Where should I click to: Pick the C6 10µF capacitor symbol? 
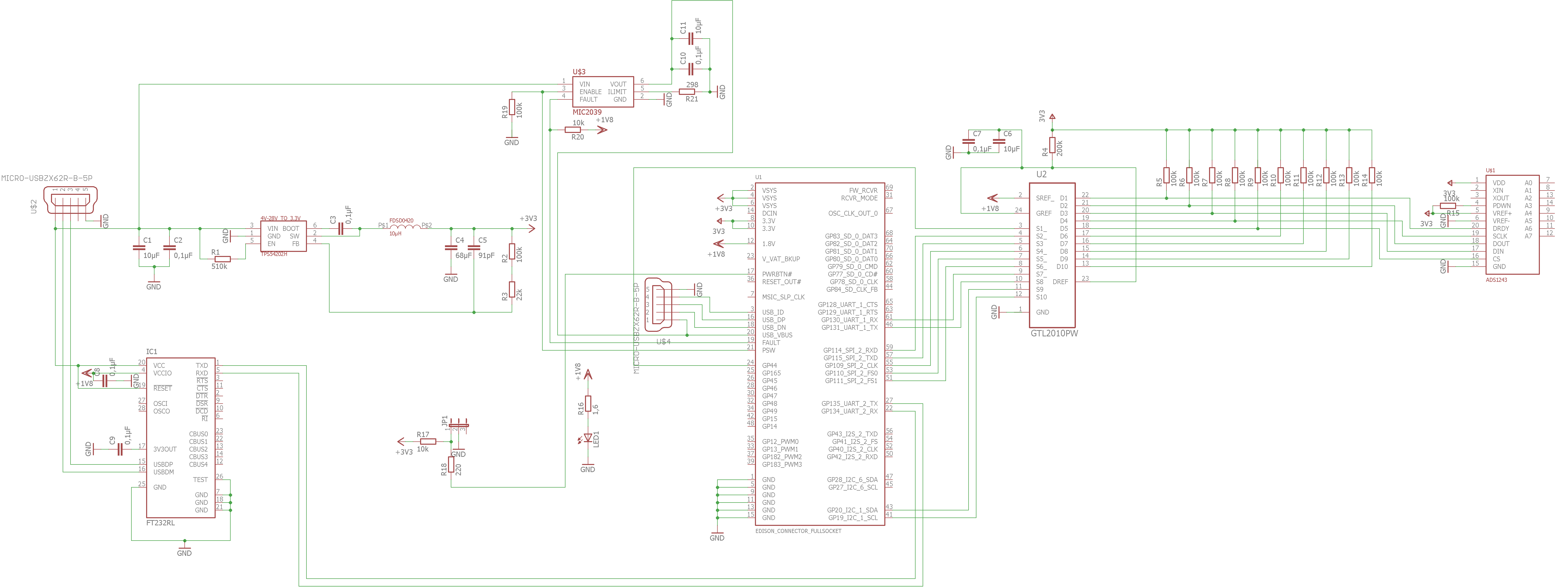pos(999,141)
